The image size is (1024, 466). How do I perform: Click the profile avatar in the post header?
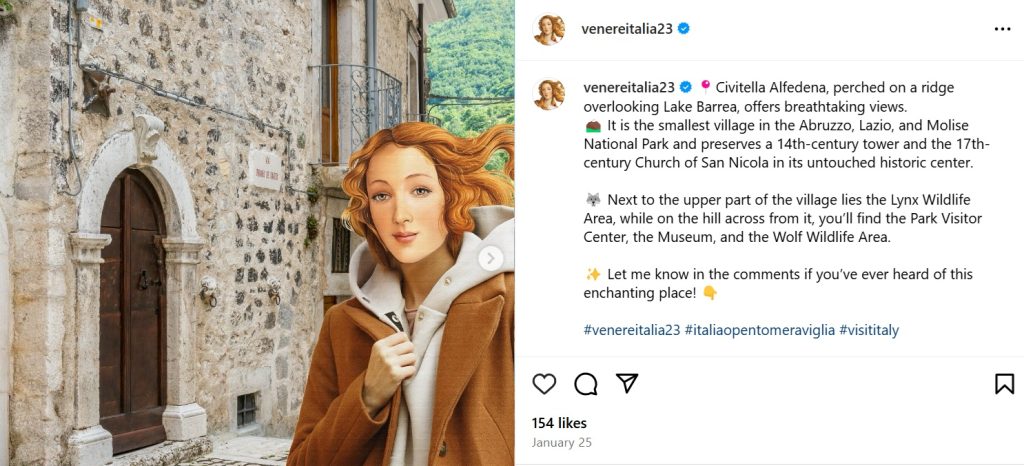point(549,29)
